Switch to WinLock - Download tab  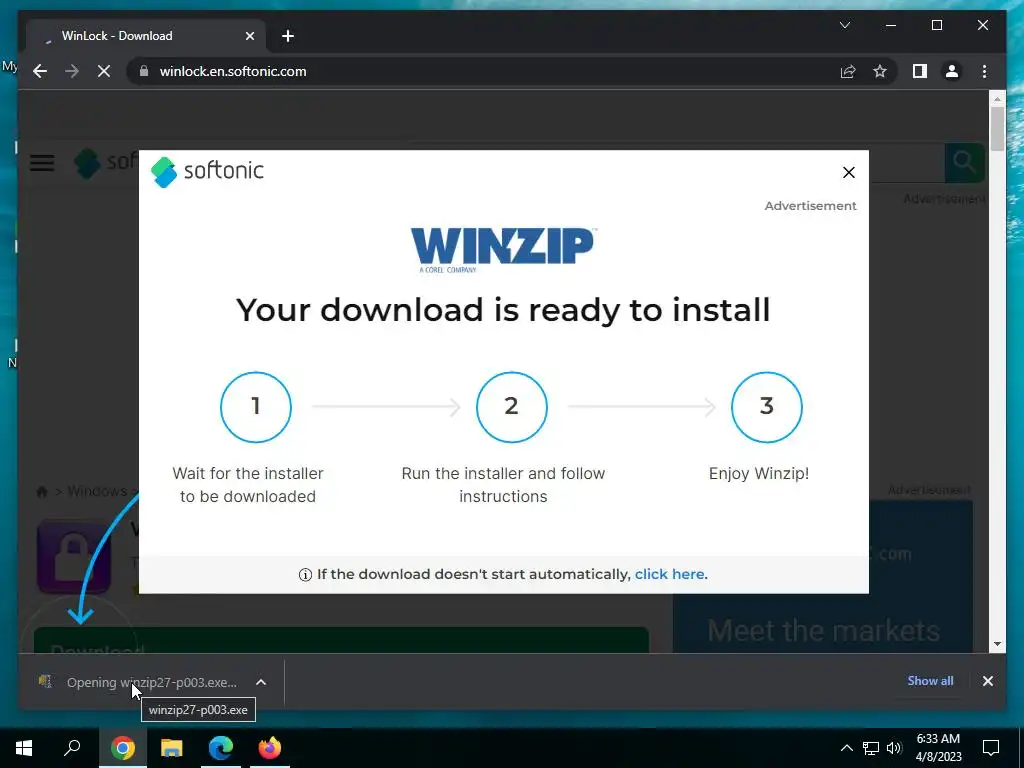click(146, 36)
